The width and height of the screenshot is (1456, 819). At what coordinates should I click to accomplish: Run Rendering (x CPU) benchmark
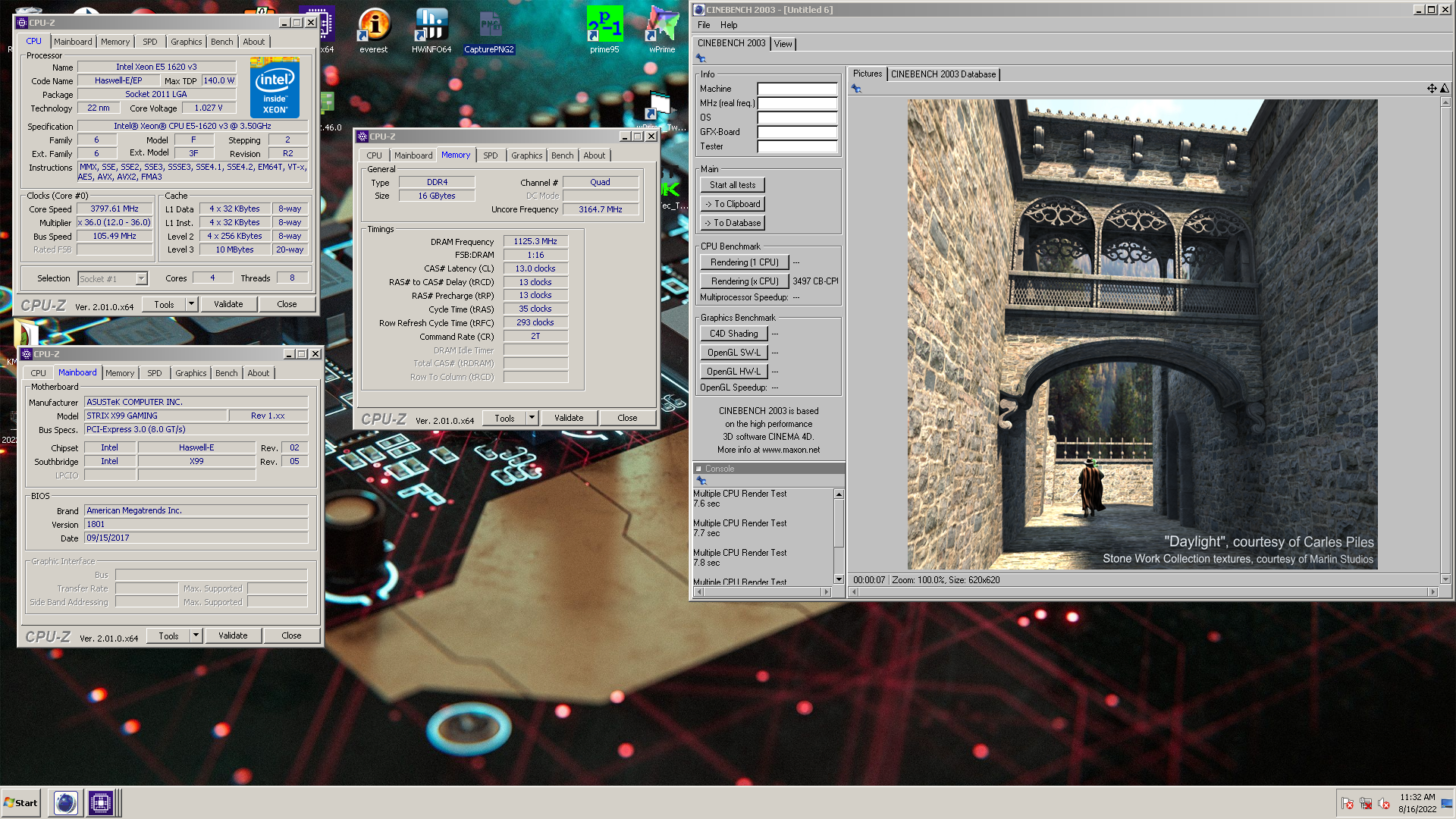[745, 281]
